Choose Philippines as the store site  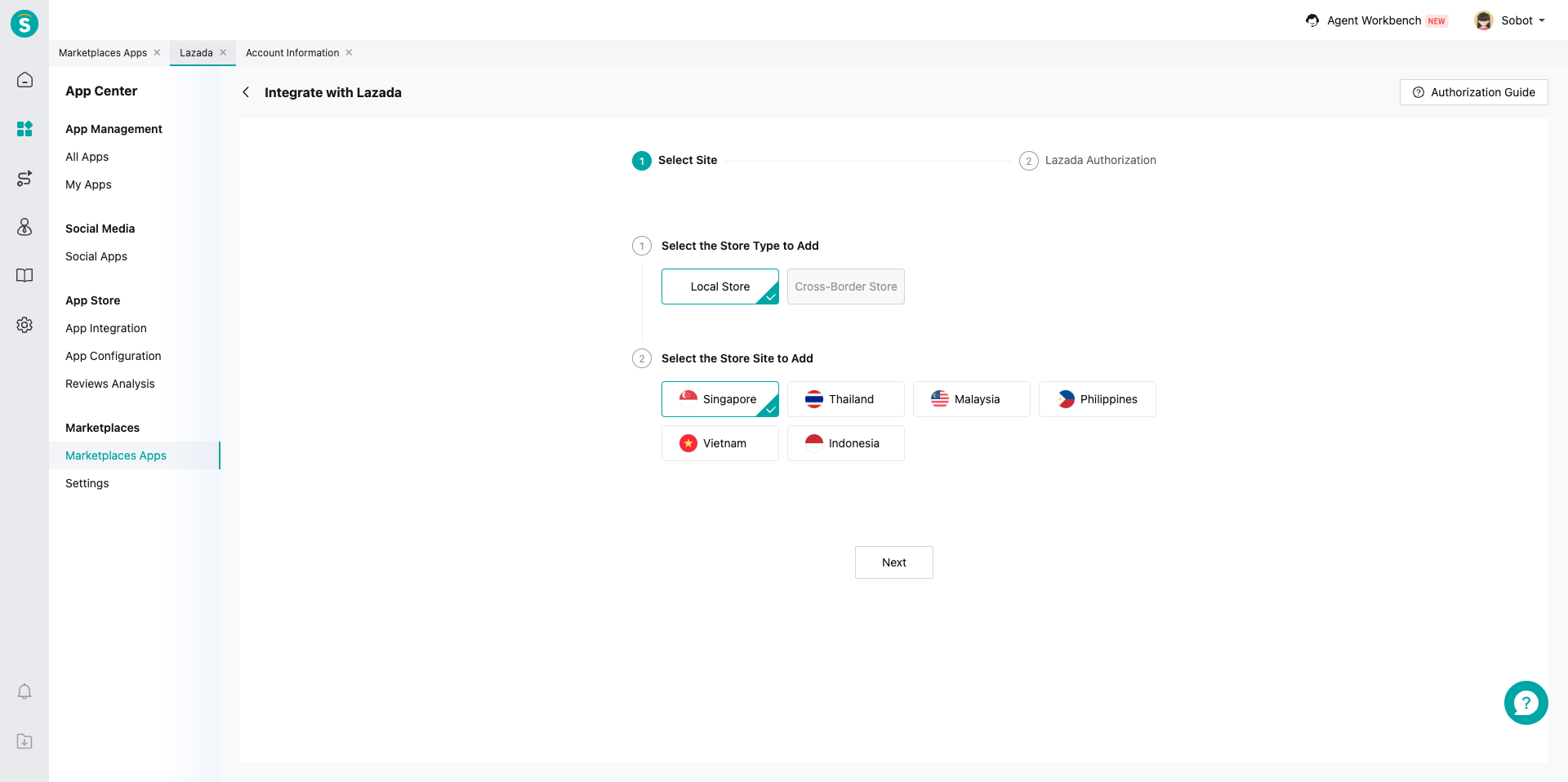point(1097,399)
